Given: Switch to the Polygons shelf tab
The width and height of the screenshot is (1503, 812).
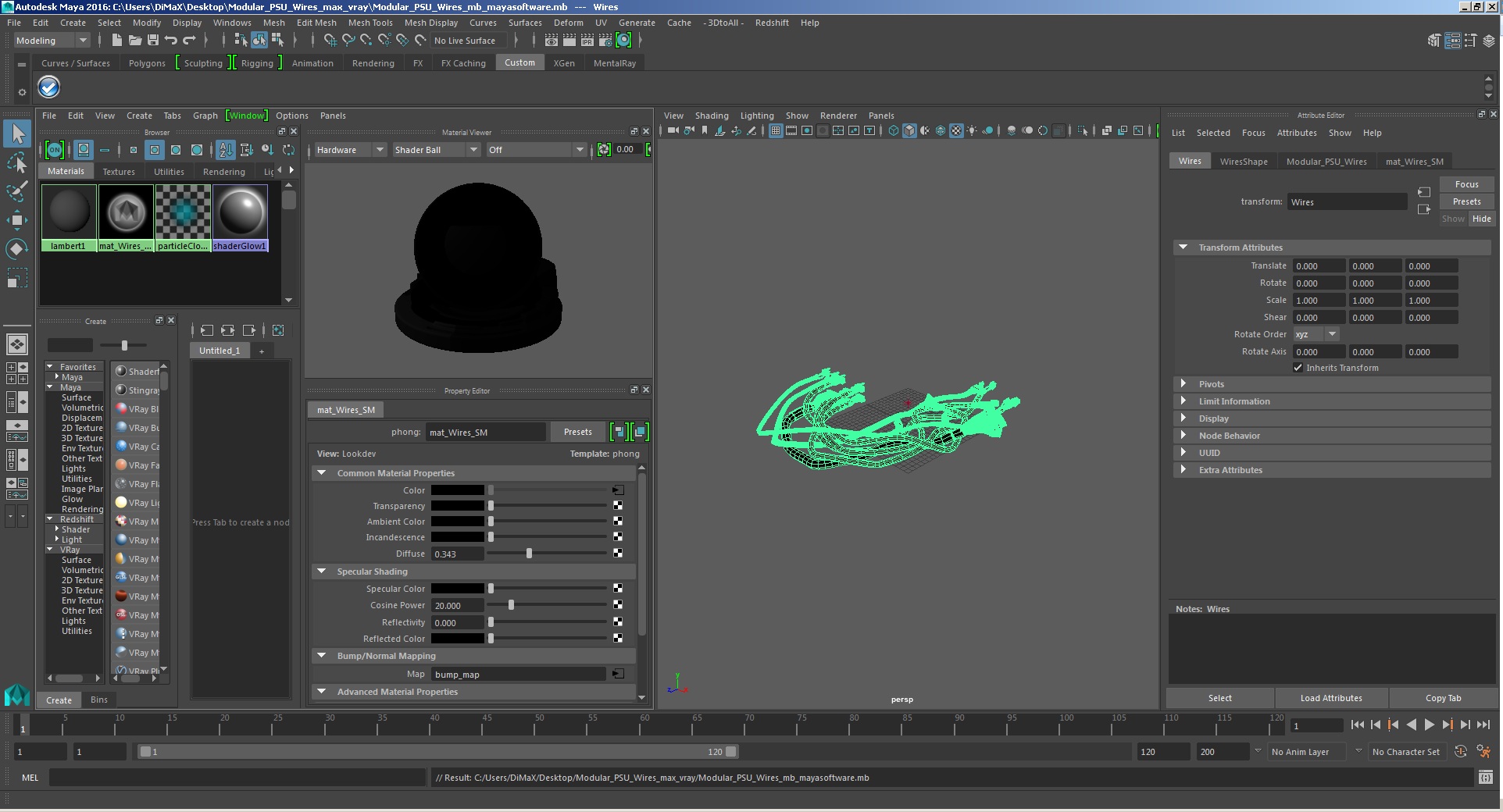Looking at the screenshot, I should coord(147,63).
